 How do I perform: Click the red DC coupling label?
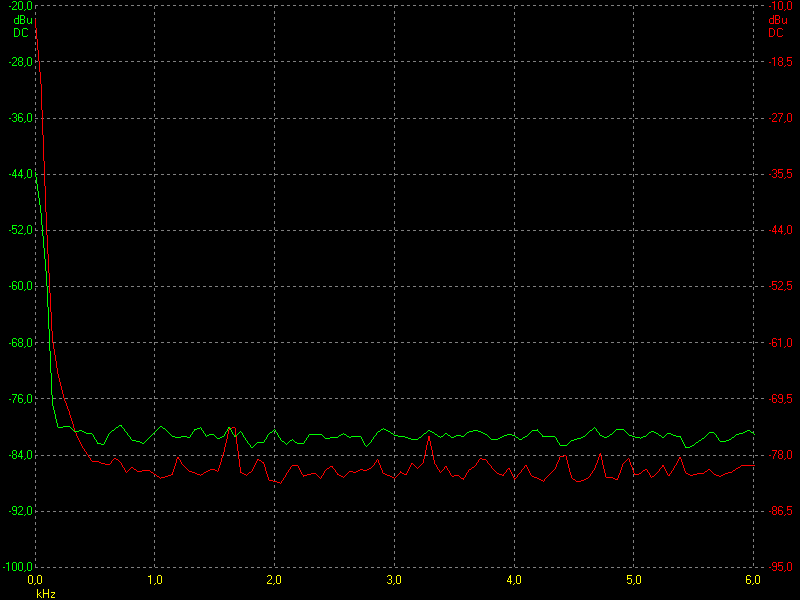click(776, 33)
